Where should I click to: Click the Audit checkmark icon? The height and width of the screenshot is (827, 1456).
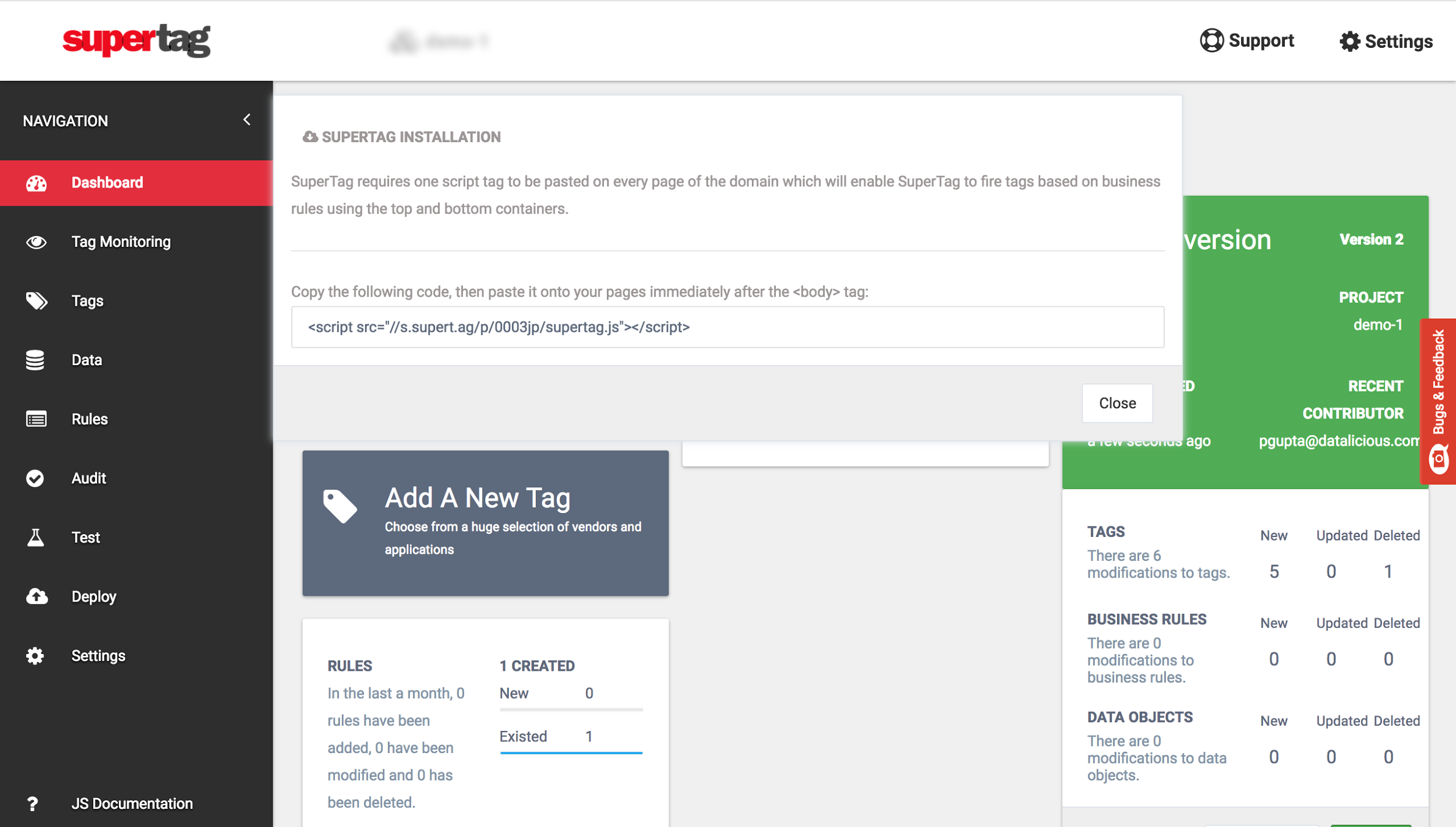pyautogui.click(x=35, y=478)
